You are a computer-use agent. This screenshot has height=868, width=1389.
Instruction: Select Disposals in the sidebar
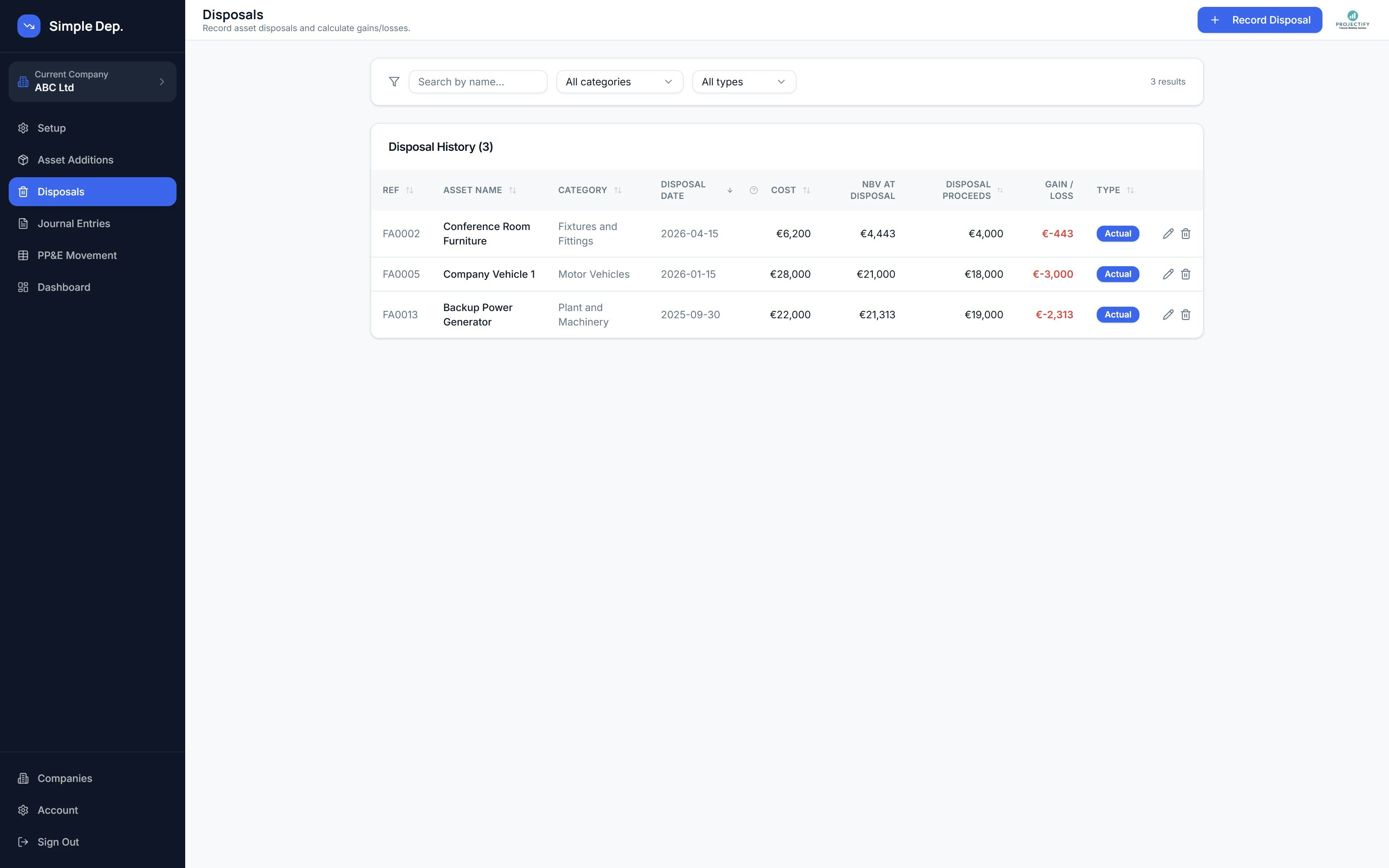coord(92,192)
